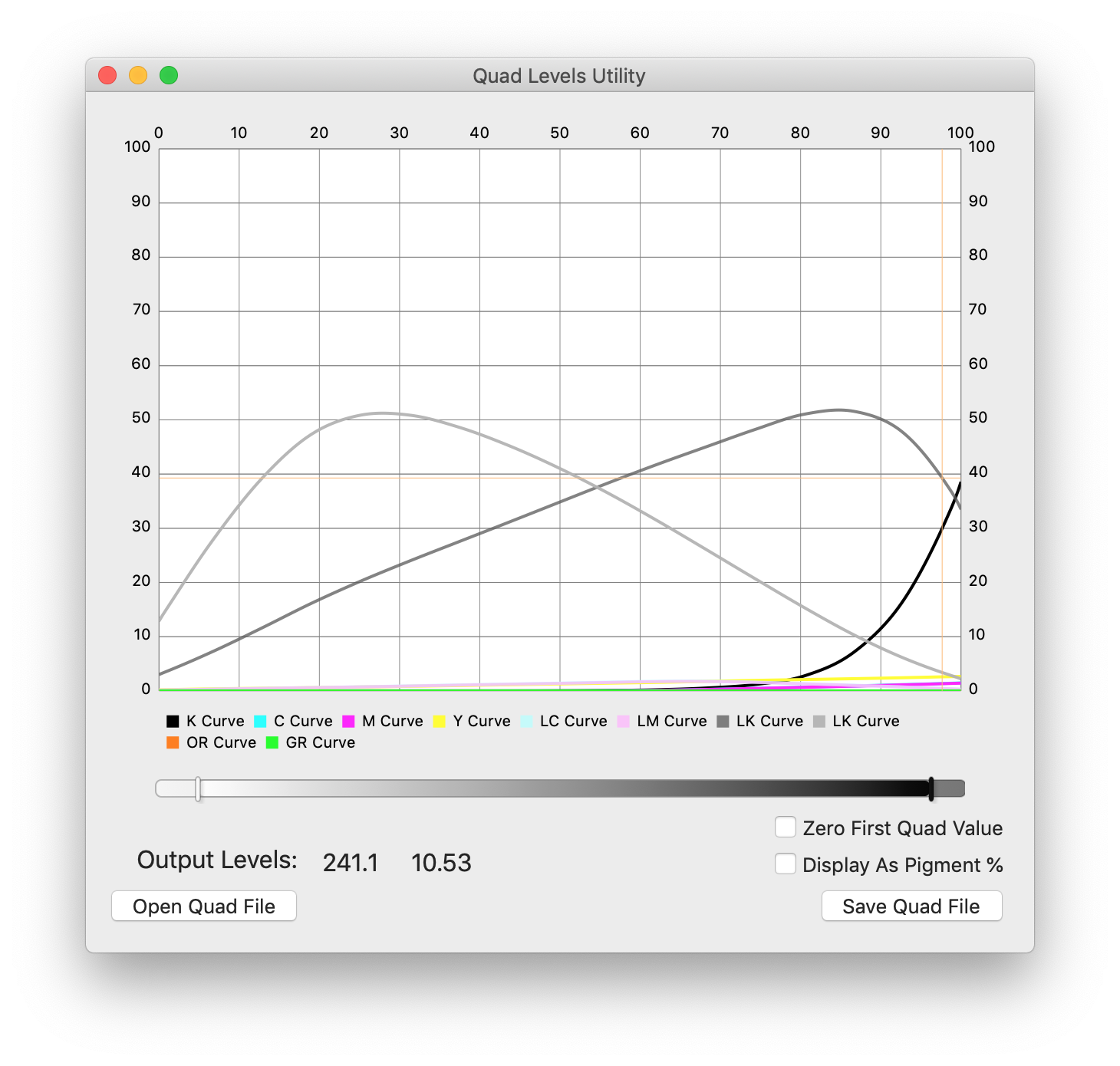1120x1066 pixels.
Task: Click the output level value 241.1
Action: tap(351, 863)
